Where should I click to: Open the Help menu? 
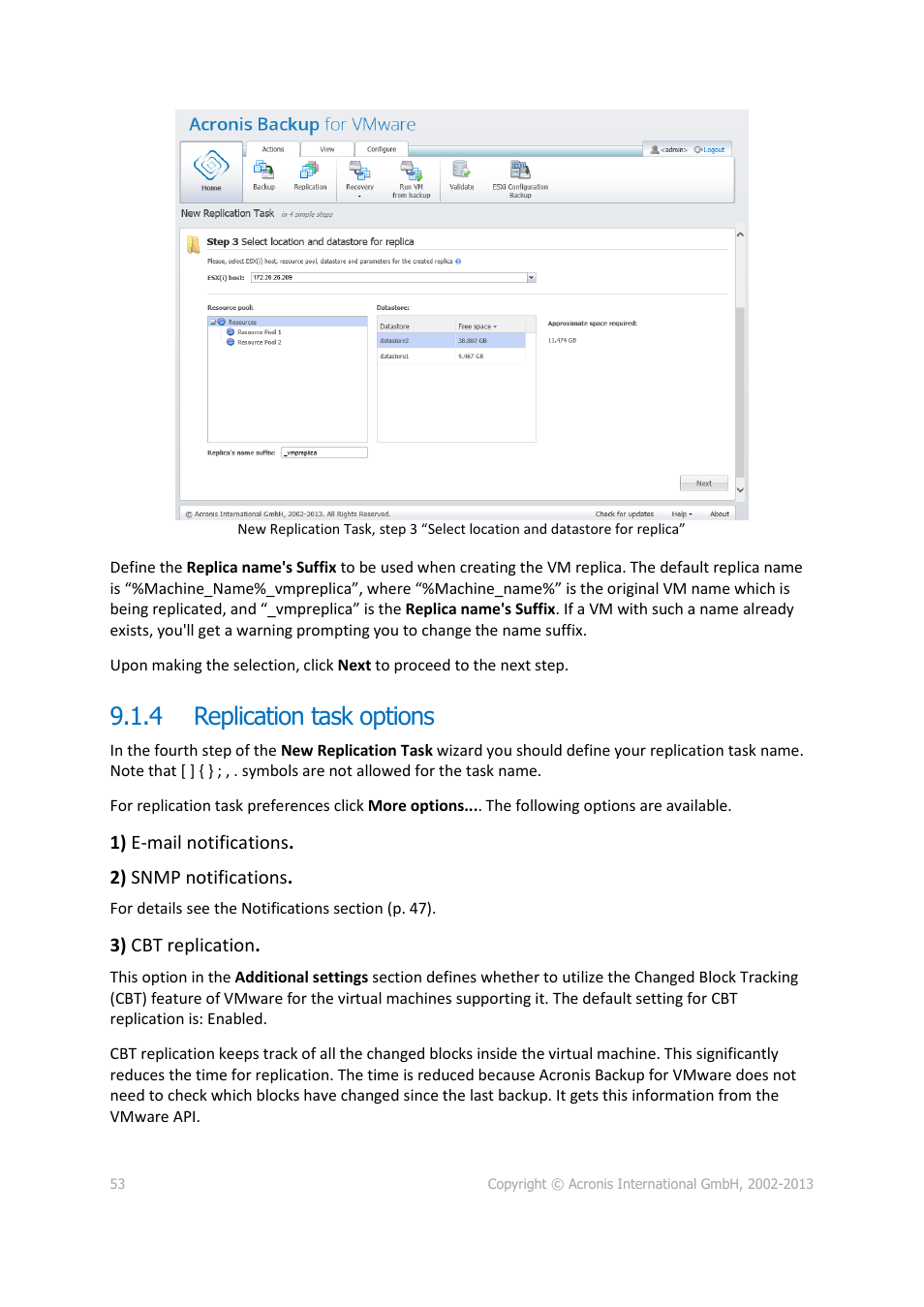pyautogui.click(x=682, y=514)
